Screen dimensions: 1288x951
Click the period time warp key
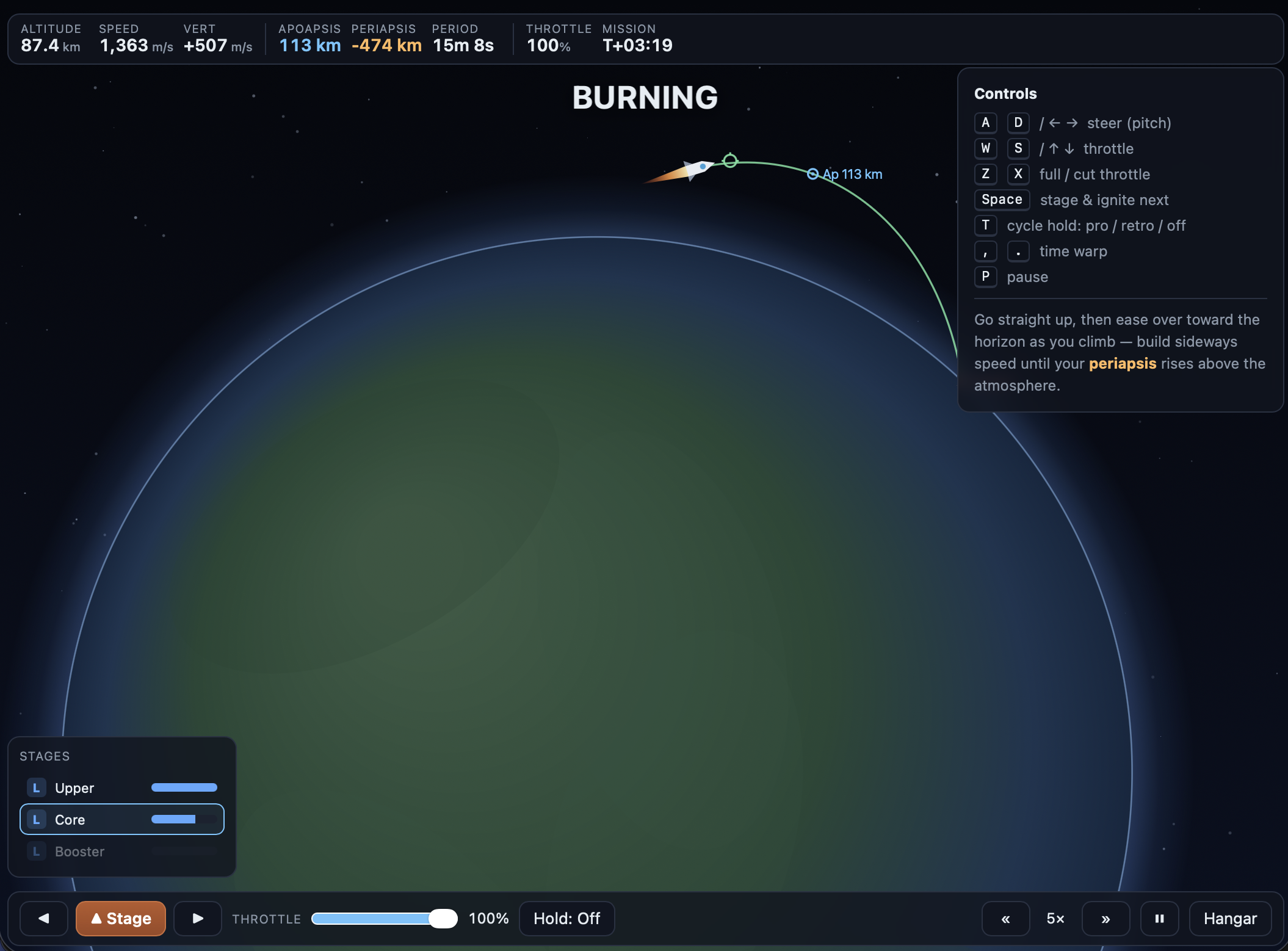click(1018, 251)
